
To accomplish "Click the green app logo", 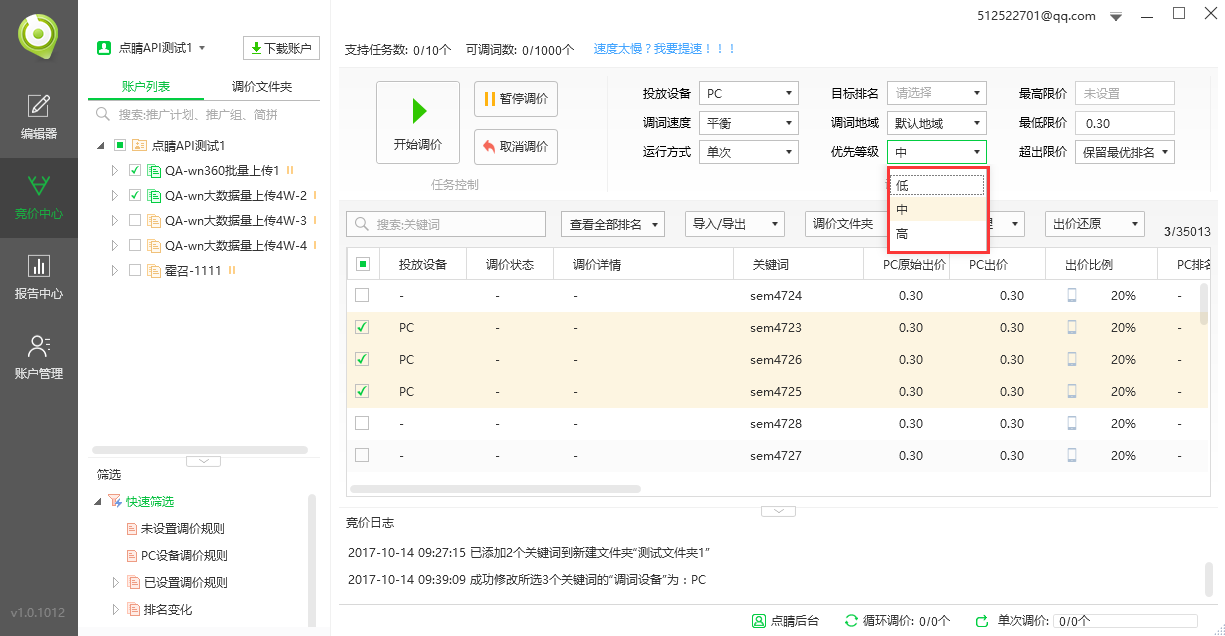I will click(39, 35).
